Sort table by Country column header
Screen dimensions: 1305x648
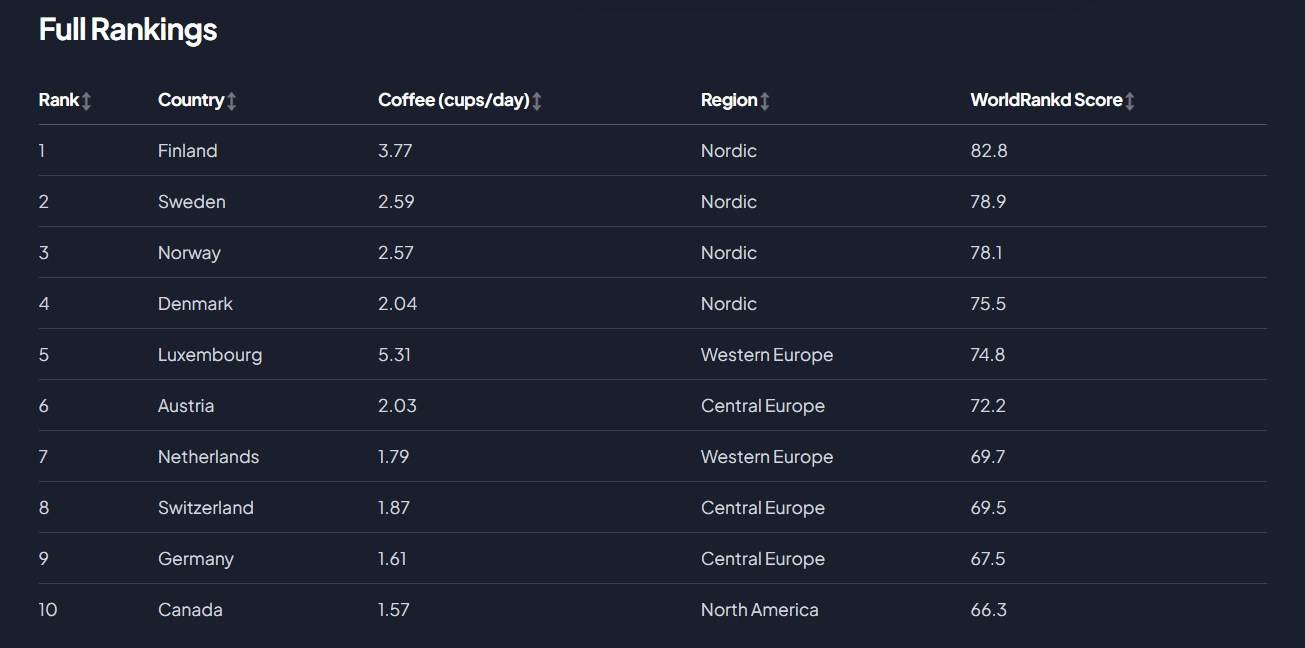click(191, 100)
